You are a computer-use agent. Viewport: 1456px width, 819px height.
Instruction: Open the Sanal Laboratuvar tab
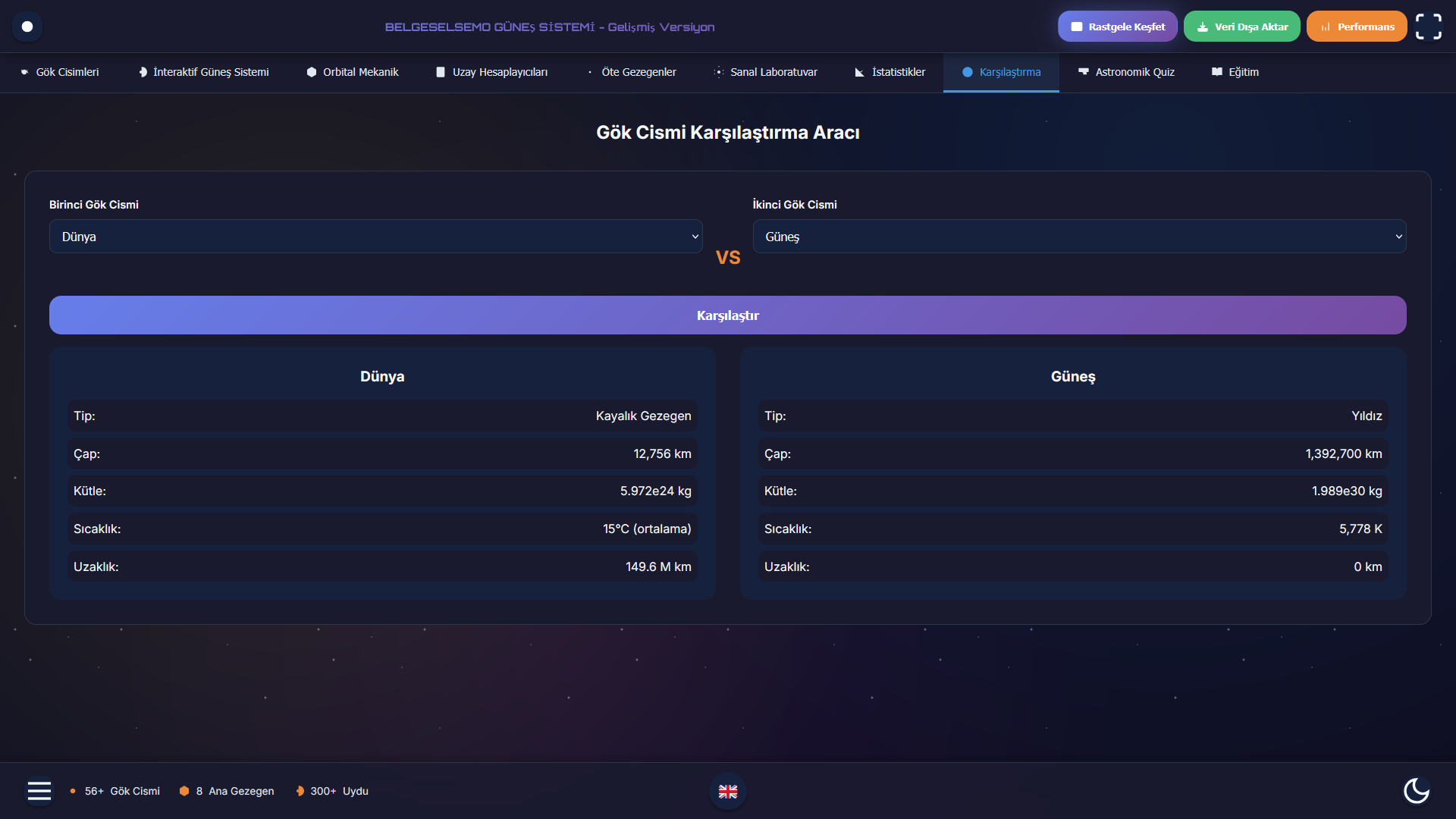coord(765,72)
